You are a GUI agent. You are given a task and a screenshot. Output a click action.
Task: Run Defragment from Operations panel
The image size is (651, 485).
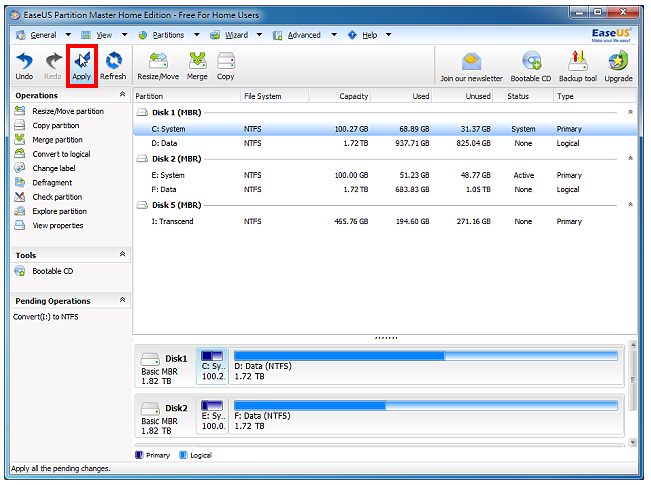click(43, 183)
